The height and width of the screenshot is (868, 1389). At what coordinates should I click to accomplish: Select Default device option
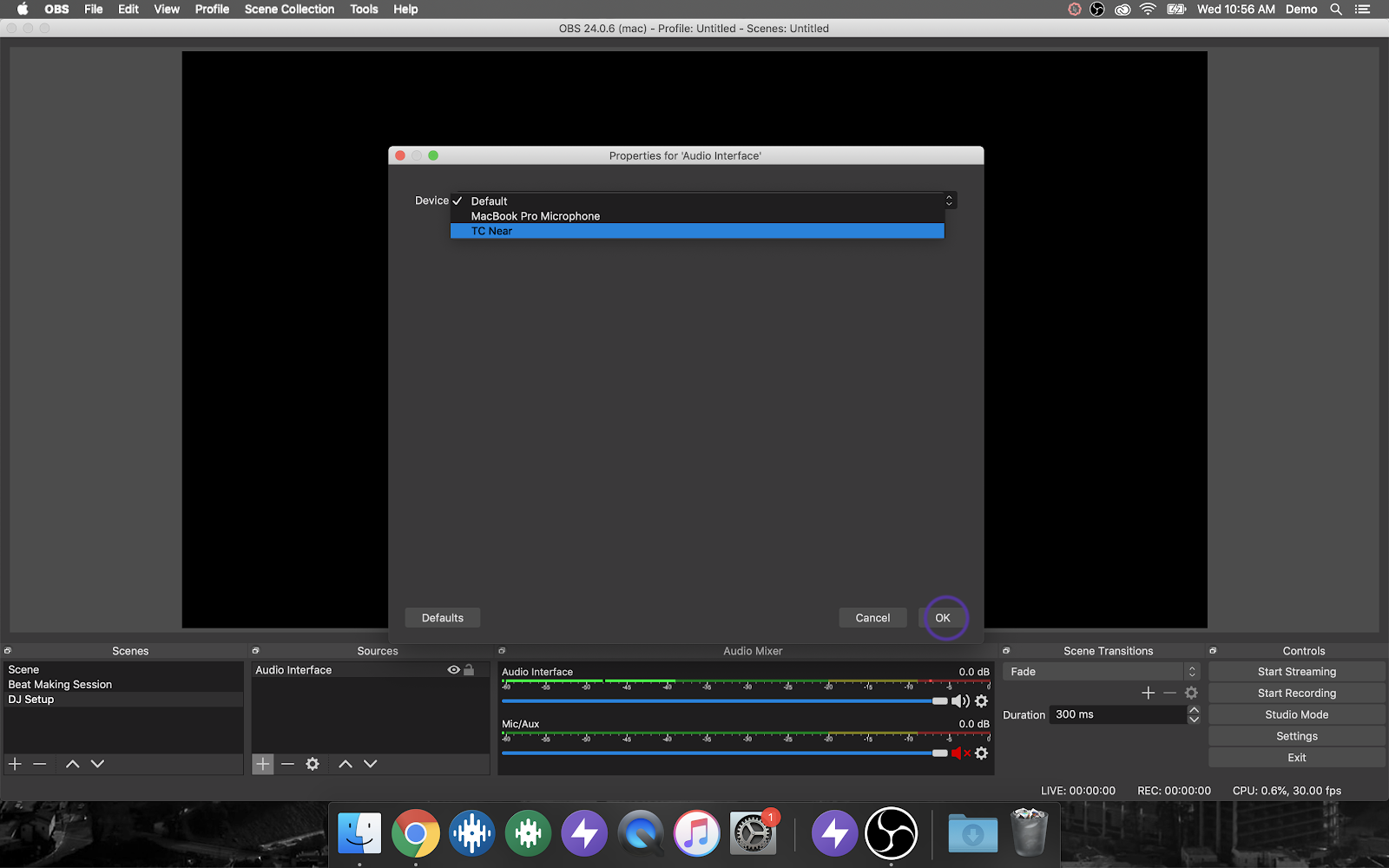(x=697, y=201)
